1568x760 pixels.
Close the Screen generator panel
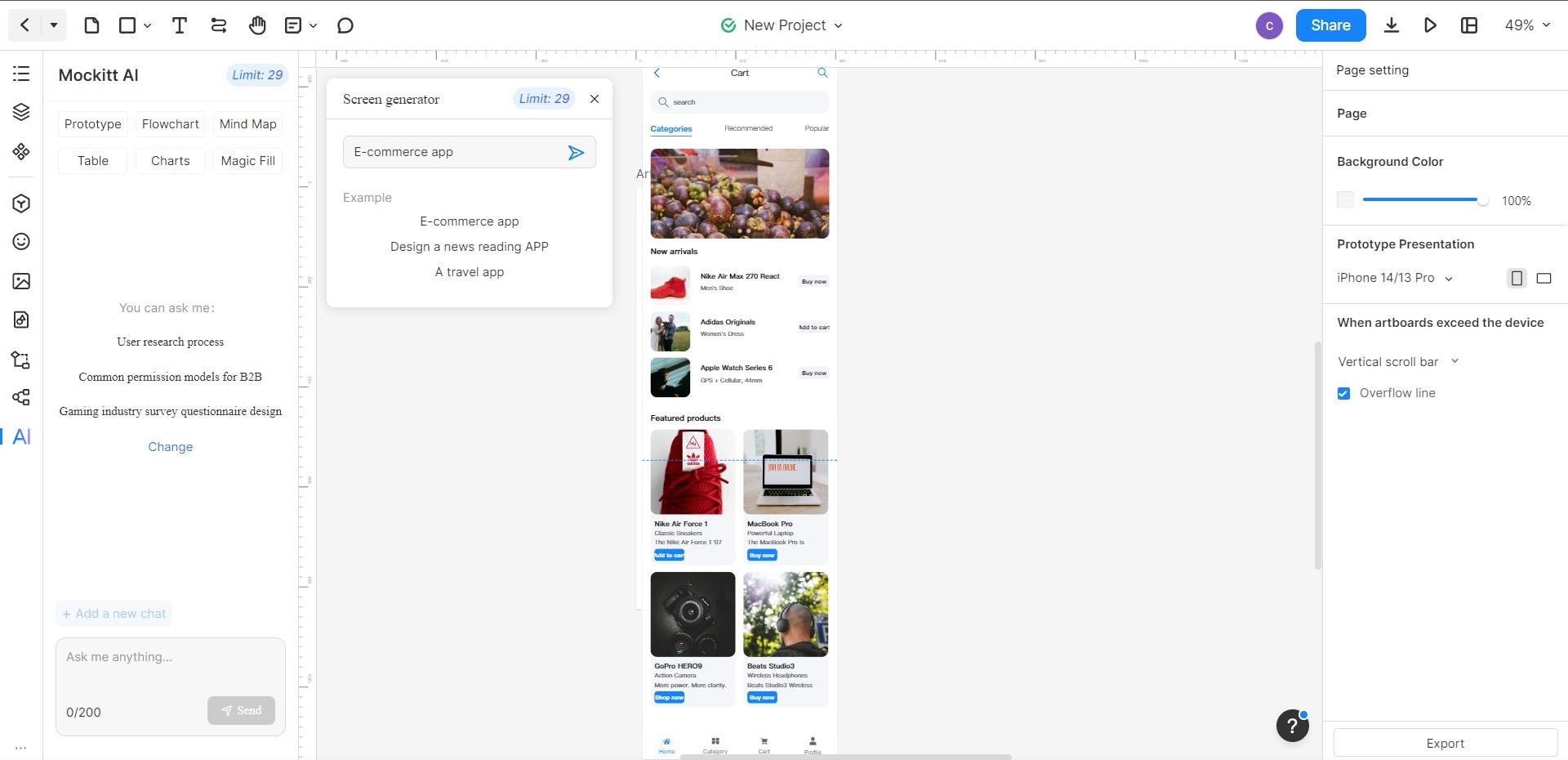pos(595,99)
